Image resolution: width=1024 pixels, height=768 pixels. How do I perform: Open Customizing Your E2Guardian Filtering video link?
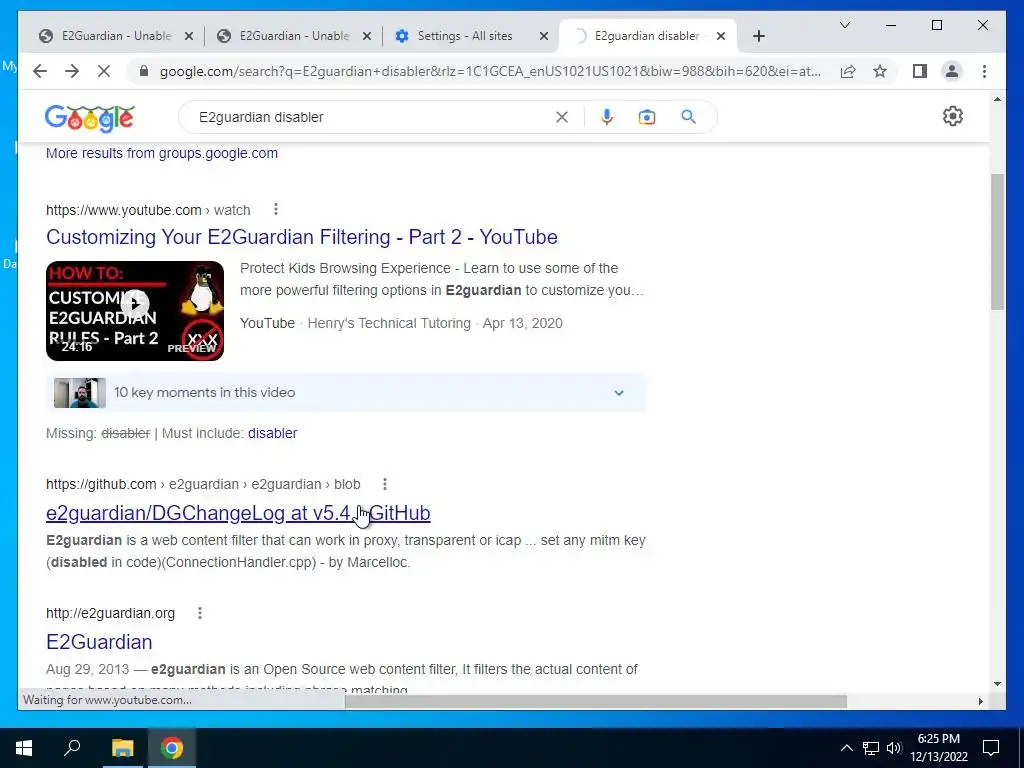pos(302,236)
